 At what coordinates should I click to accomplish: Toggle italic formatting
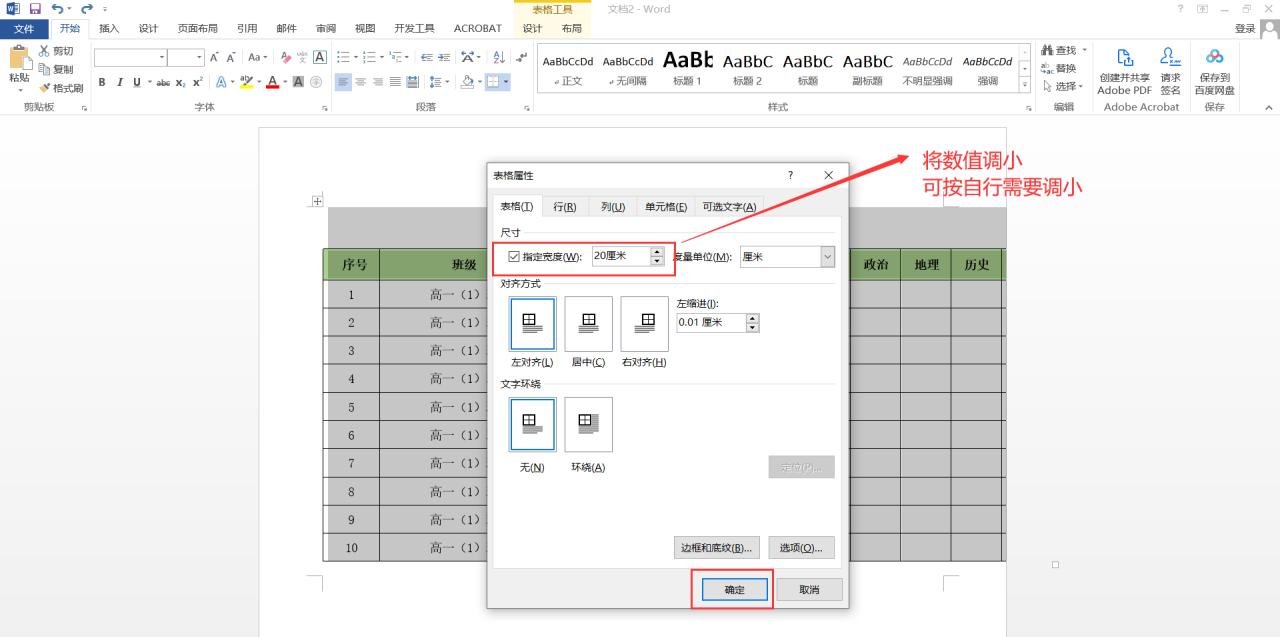[119, 82]
